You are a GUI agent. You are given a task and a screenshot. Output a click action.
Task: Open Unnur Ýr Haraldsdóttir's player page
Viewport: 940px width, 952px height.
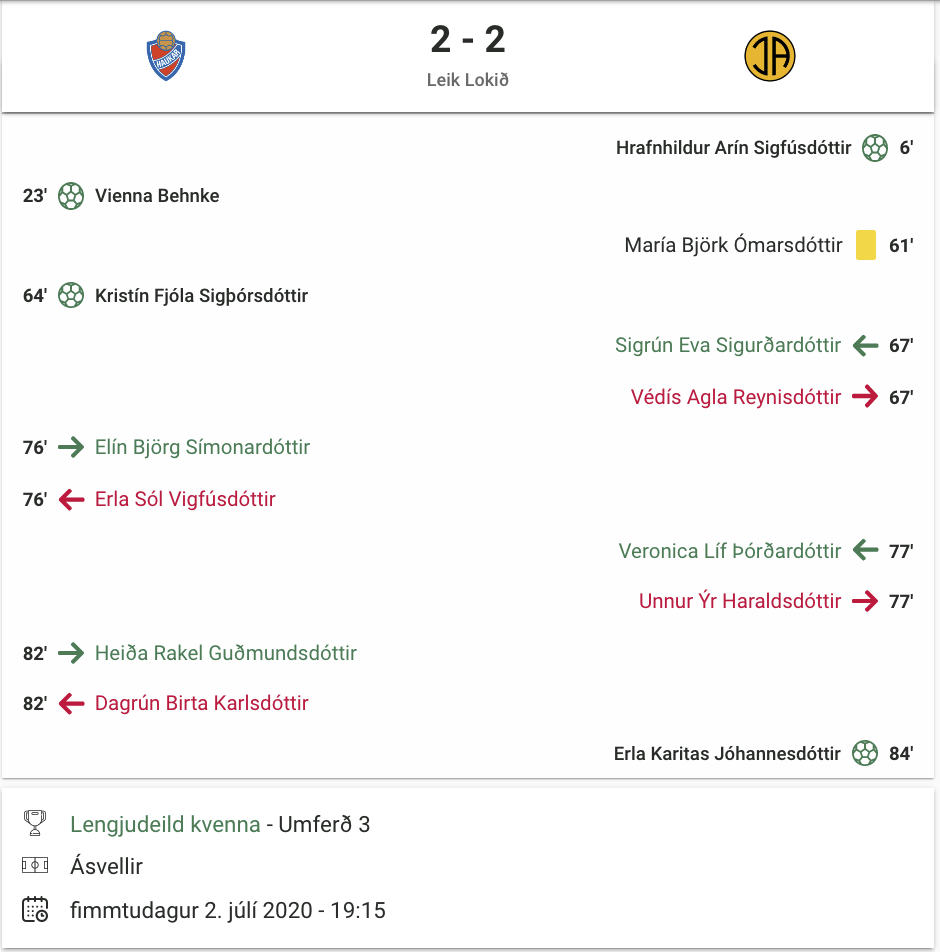(740, 601)
